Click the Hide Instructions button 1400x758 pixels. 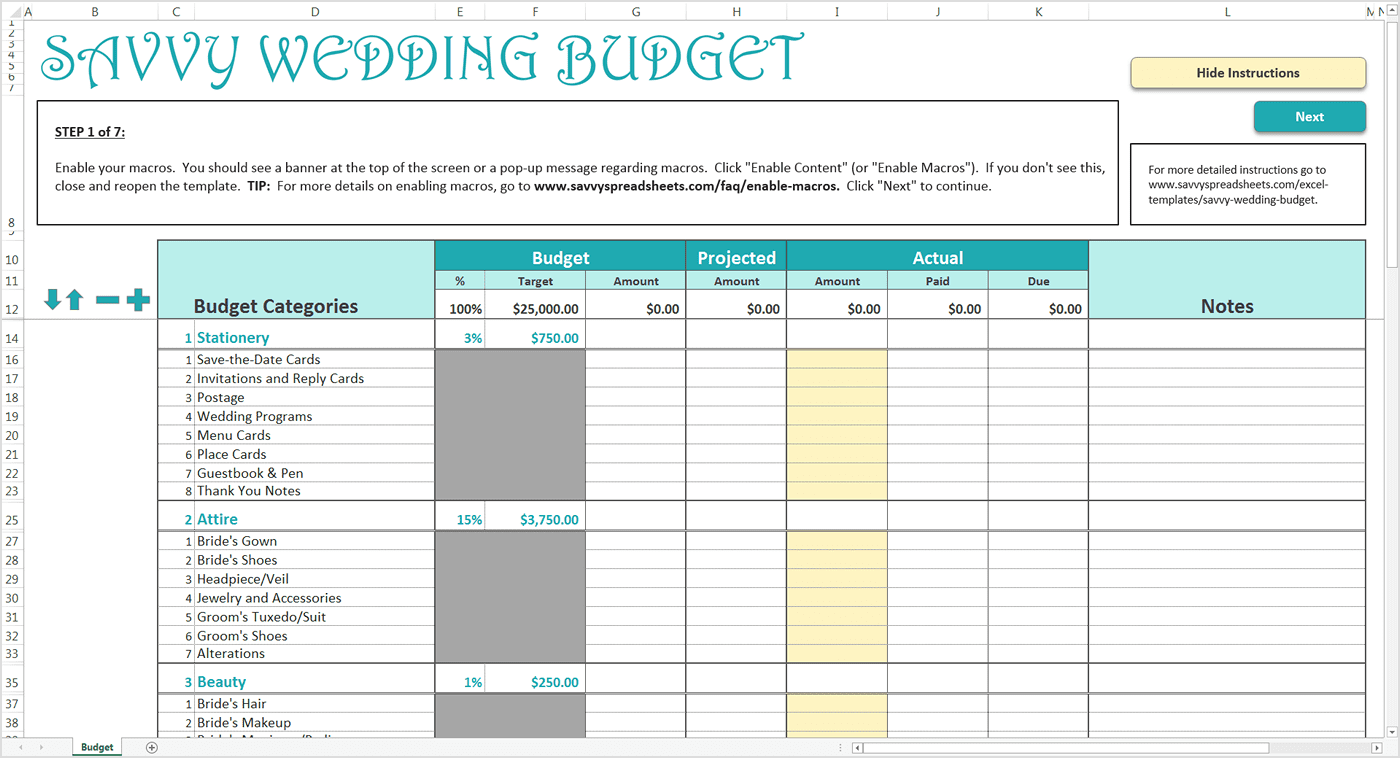(1247, 72)
